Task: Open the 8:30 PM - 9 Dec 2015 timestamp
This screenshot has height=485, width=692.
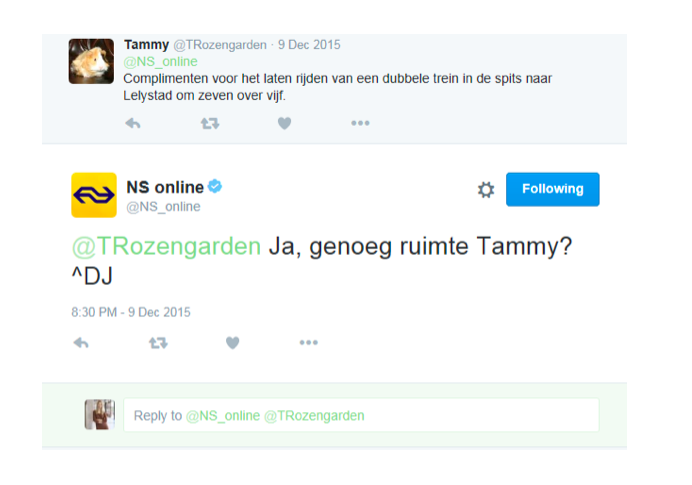Action: [131, 312]
